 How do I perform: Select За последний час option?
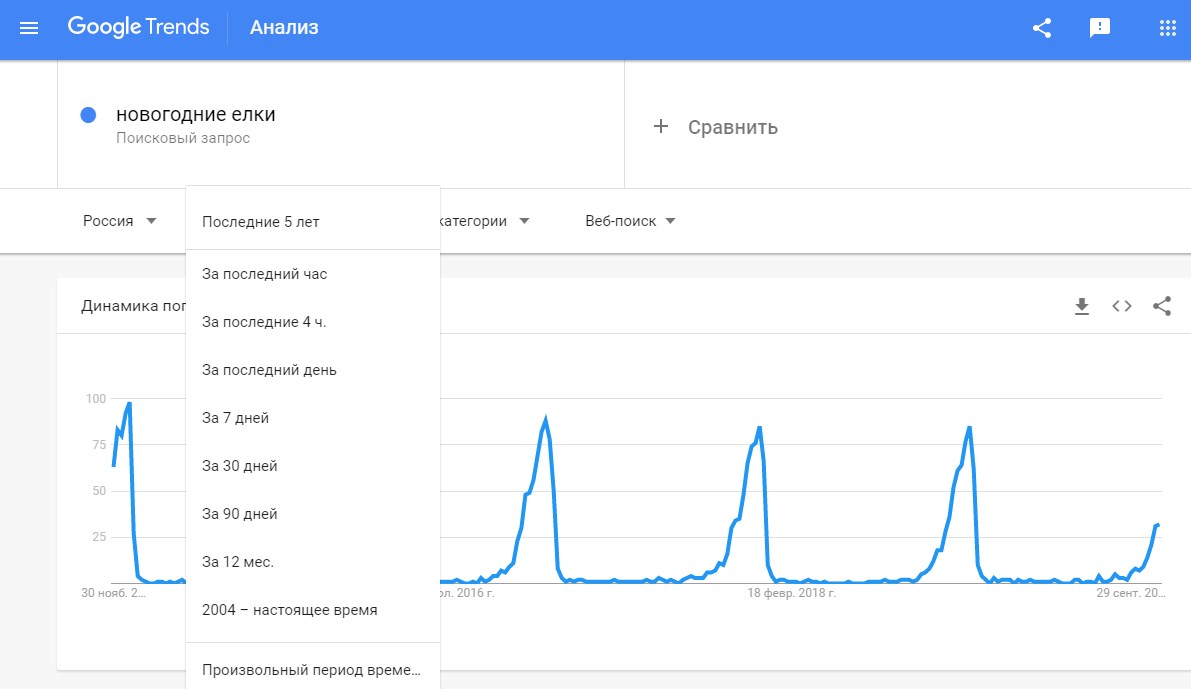264,274
